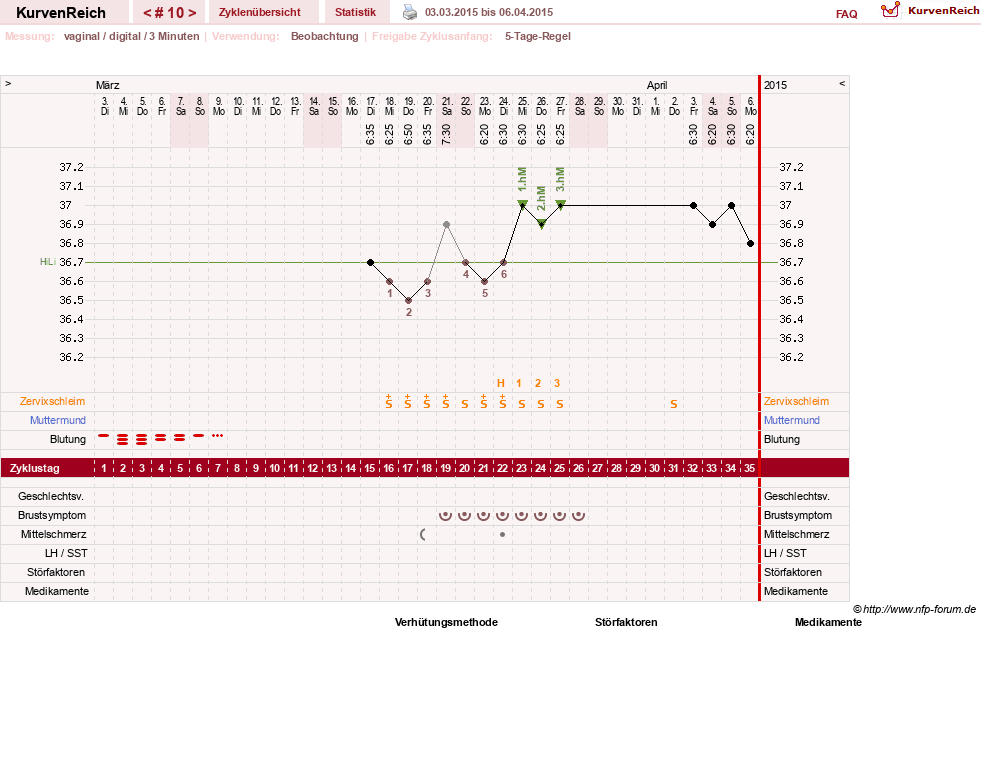
Task: Click the S+ mucus symbol under the H marker
Action: [x=502, y=402]
